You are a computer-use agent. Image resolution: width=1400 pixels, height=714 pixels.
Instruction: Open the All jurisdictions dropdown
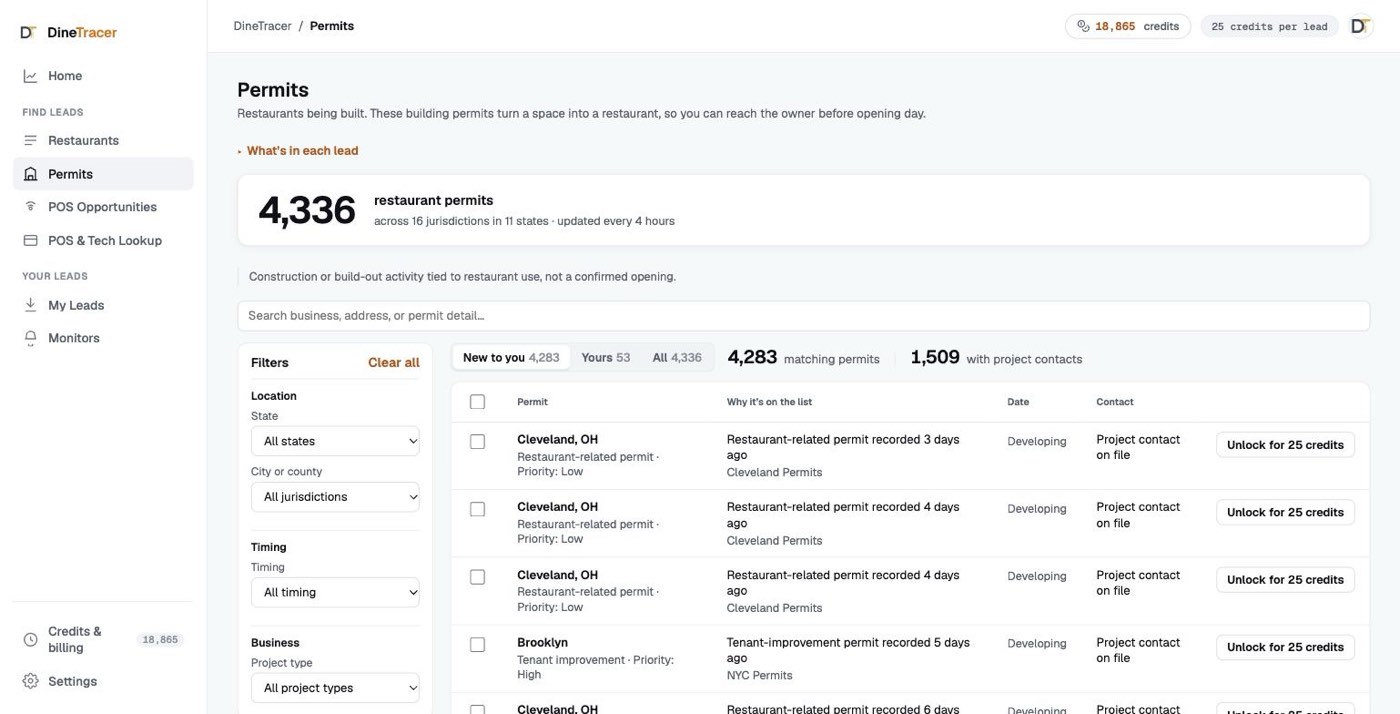335,497
